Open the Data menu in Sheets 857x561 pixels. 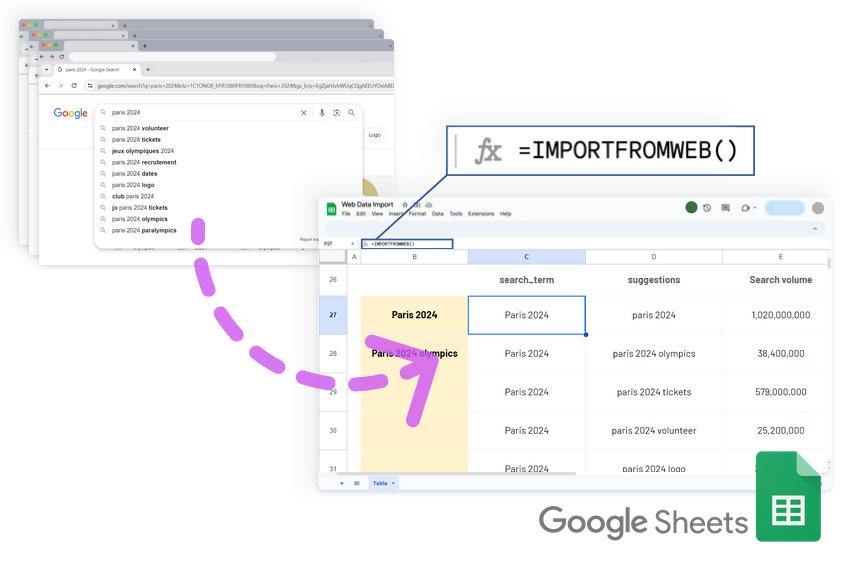tap(438, 214)
